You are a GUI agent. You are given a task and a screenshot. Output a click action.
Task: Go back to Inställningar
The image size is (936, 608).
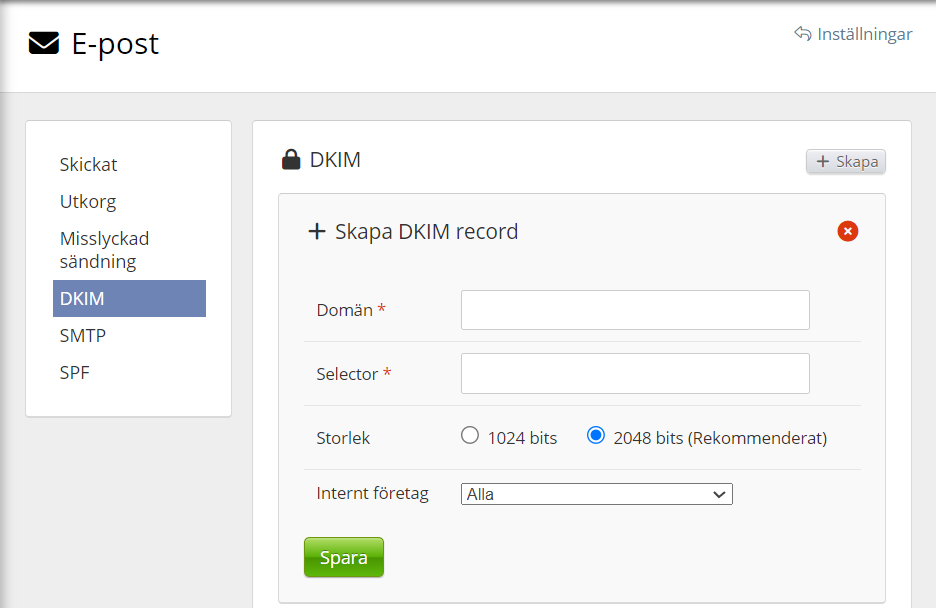pyautogui.click(x=853, y=34)
